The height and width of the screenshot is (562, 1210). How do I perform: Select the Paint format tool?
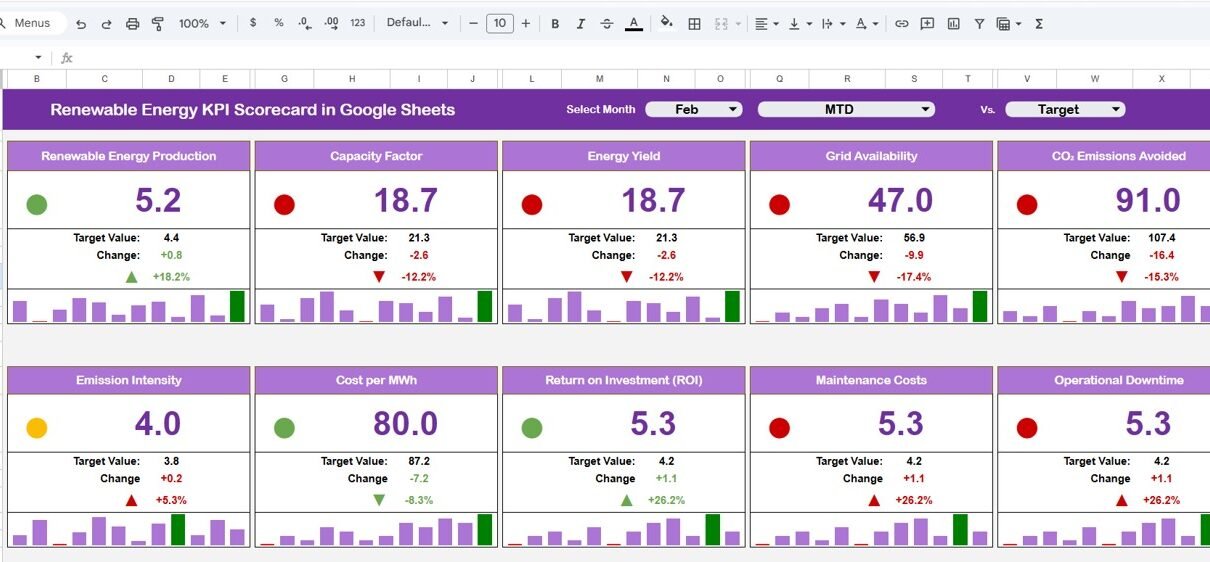tap(157, 23)
